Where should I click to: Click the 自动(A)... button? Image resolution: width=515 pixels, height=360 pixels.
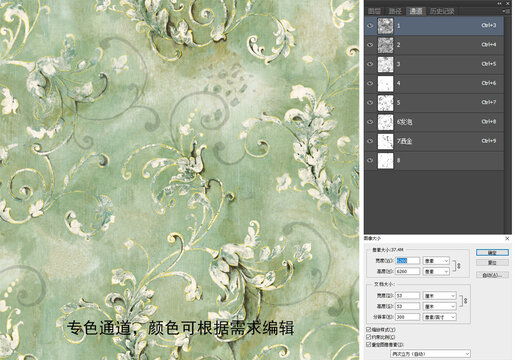[x=492, y=275]
